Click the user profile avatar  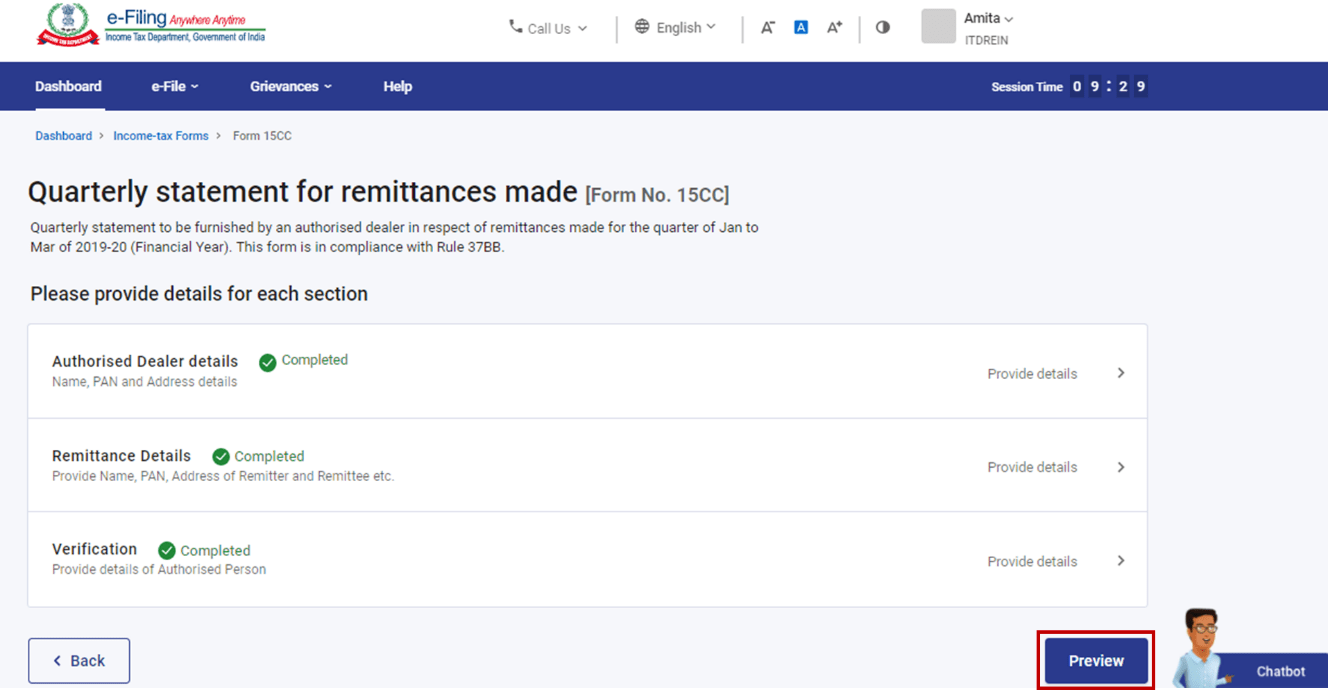[938, 27]
